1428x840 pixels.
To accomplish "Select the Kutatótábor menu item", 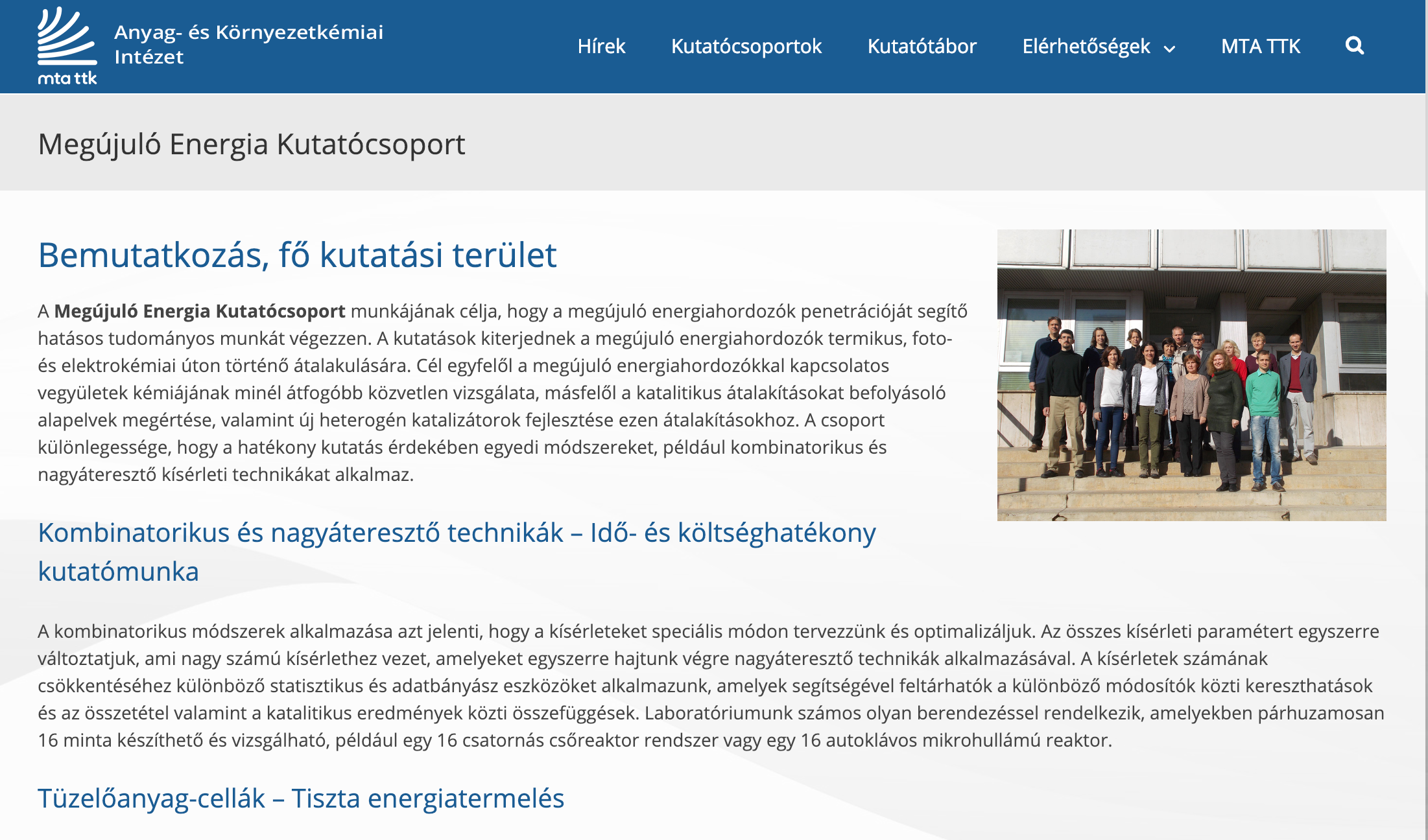I will [922, 47].
